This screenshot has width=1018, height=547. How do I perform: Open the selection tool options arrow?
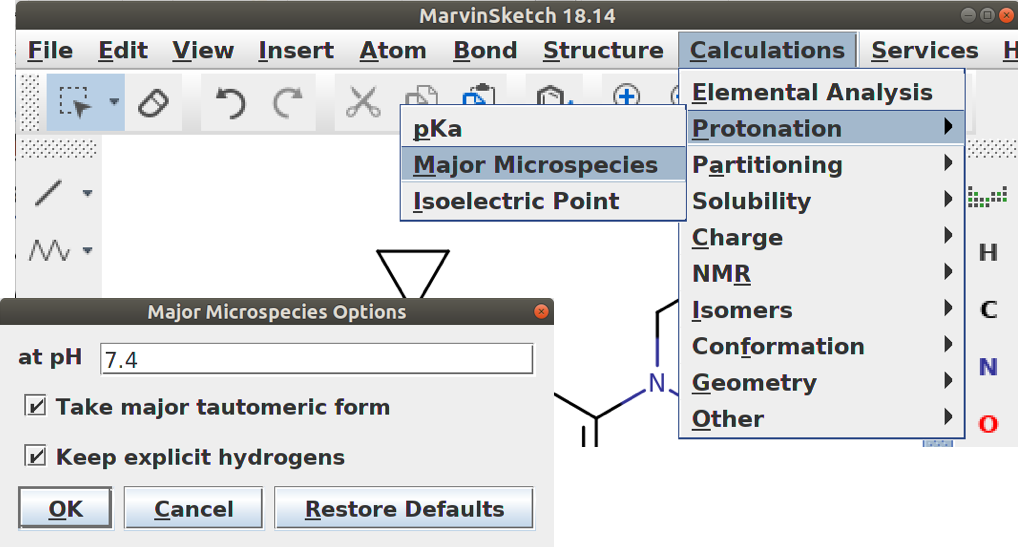(x=114, y=102)
